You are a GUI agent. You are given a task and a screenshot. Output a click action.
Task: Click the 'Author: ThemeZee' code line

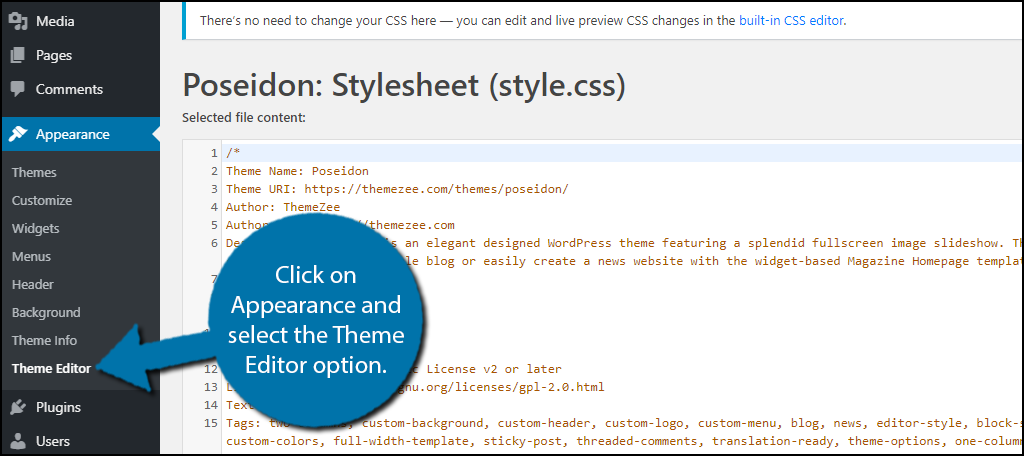click(283, 207)
